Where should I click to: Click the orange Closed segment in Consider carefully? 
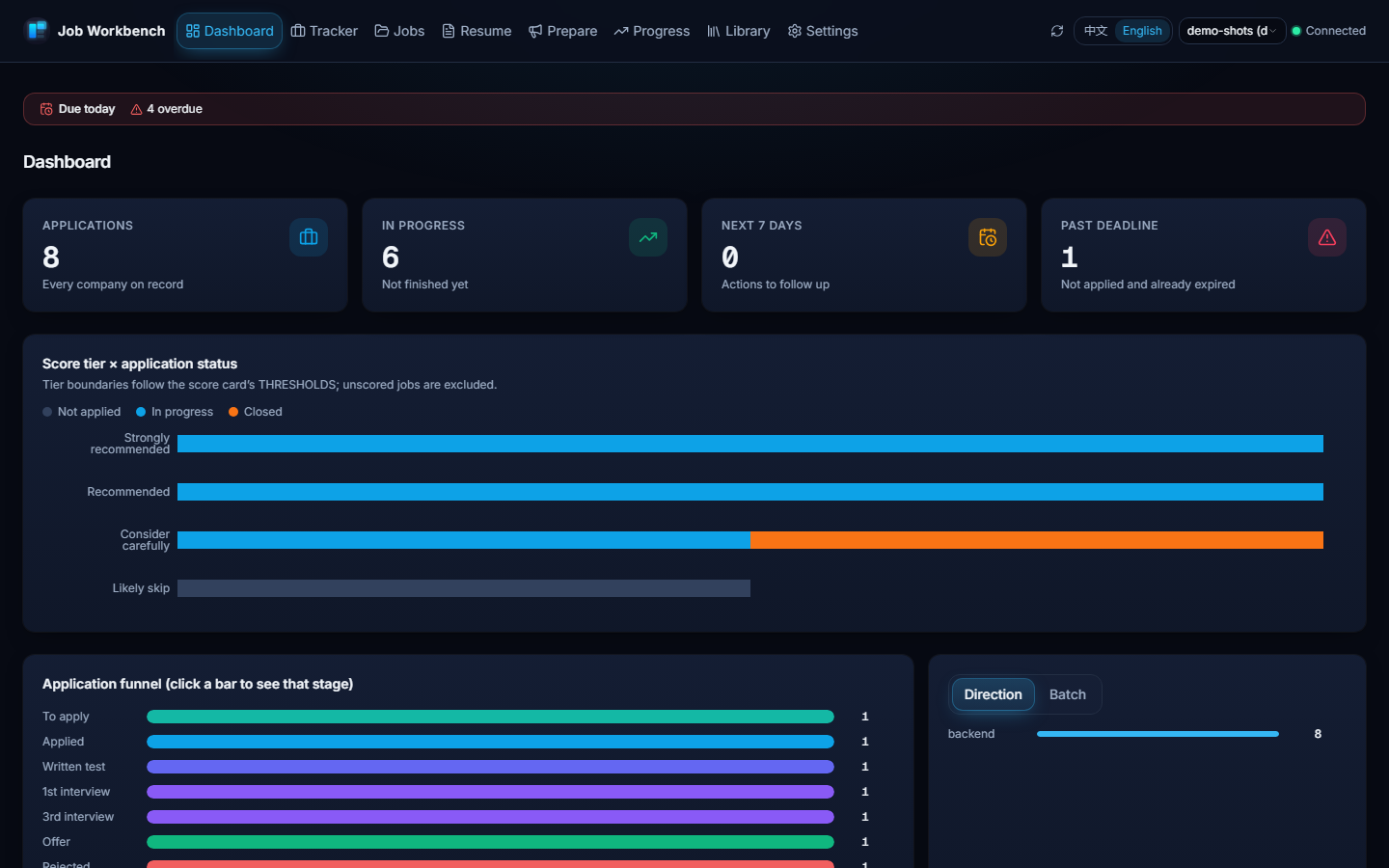tap(1037, 540)
